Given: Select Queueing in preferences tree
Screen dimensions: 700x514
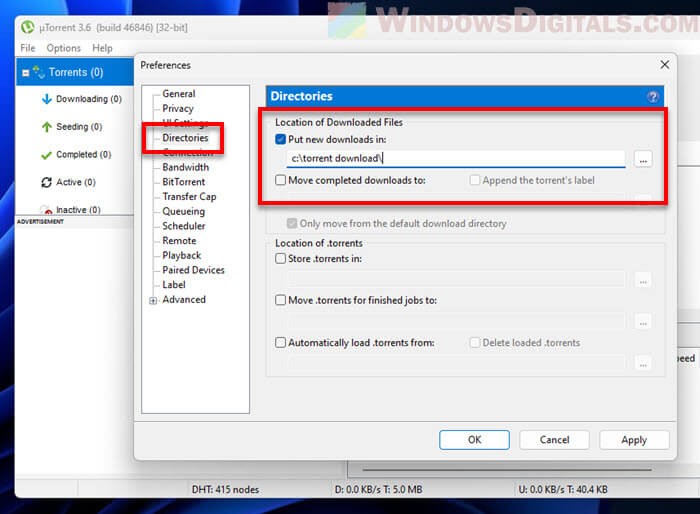Looking at the screenshot, I should pos(183,212).
